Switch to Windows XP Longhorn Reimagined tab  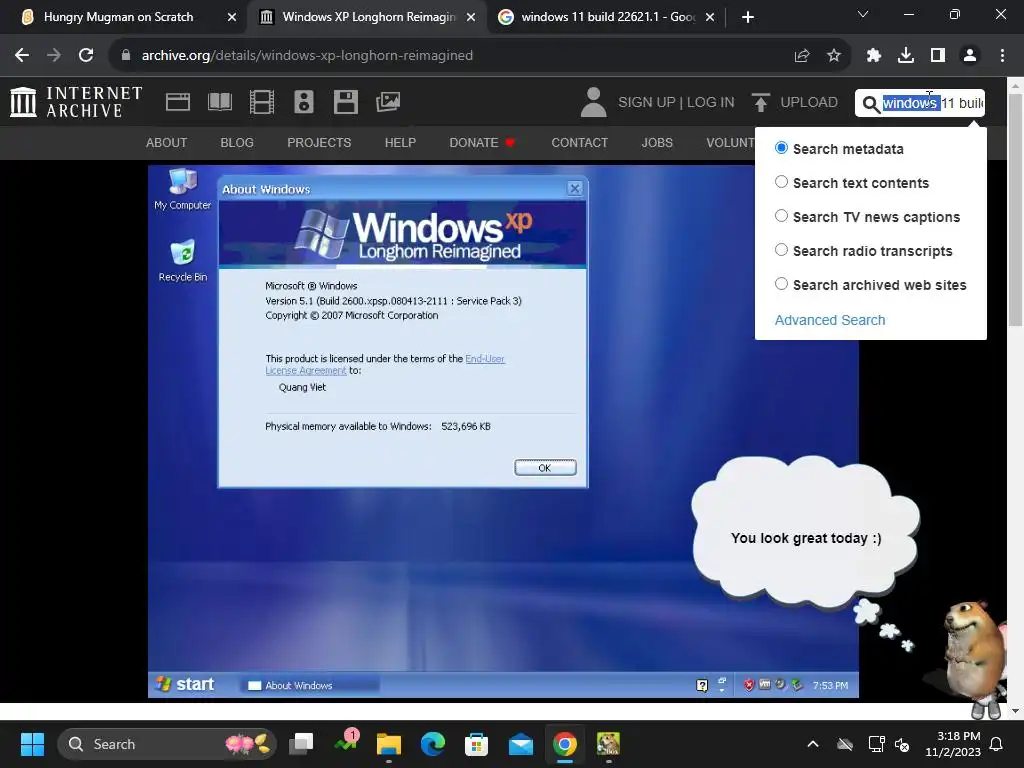[x=369, y=17]
